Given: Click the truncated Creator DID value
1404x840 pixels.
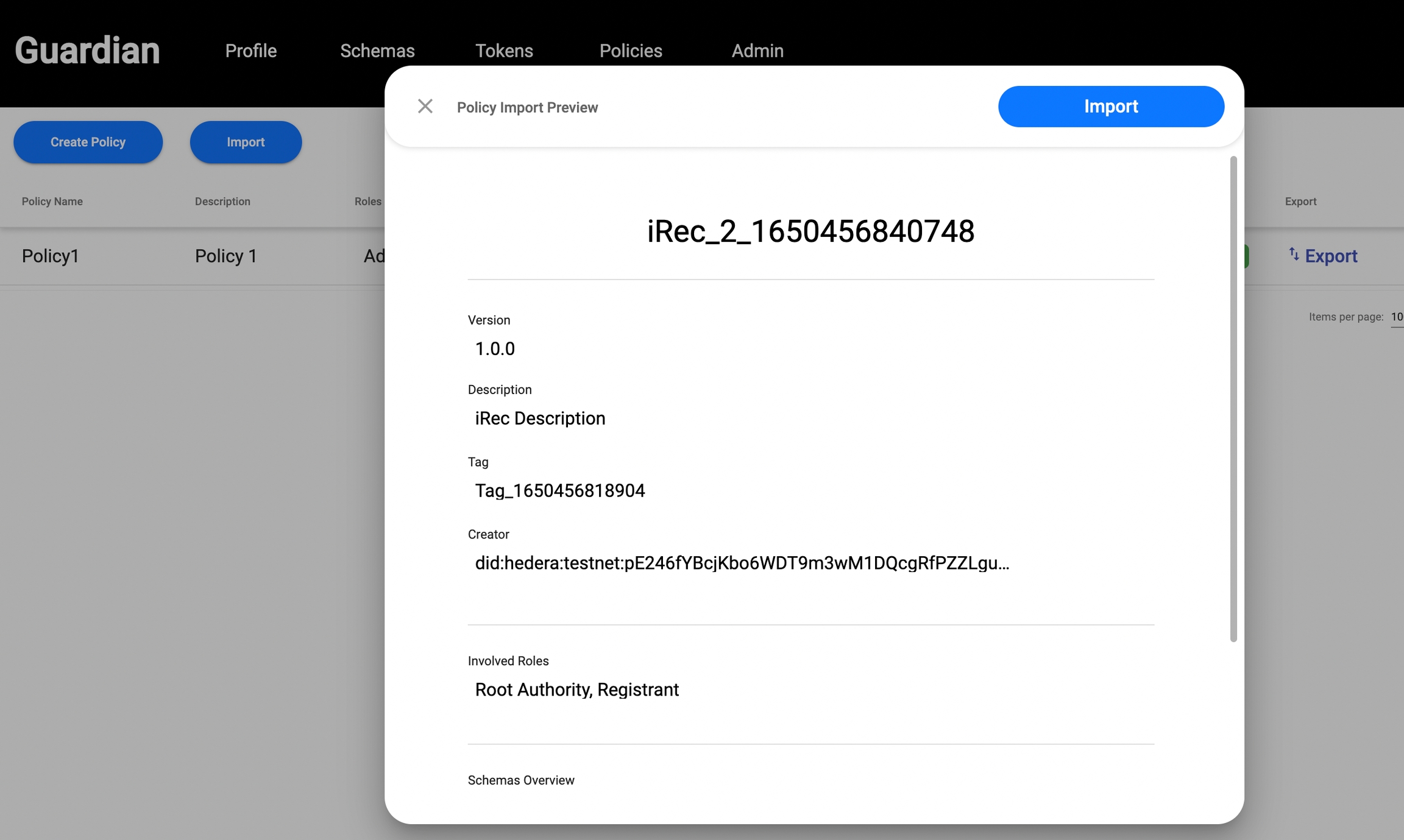Looking at the screenshot, I should pyautogui.click(x=742, y=563).
